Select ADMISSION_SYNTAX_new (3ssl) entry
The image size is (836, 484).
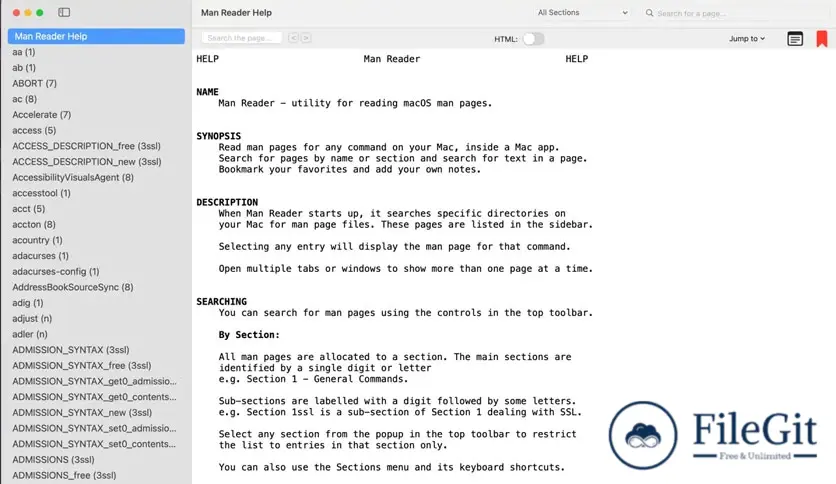point(82,413)
